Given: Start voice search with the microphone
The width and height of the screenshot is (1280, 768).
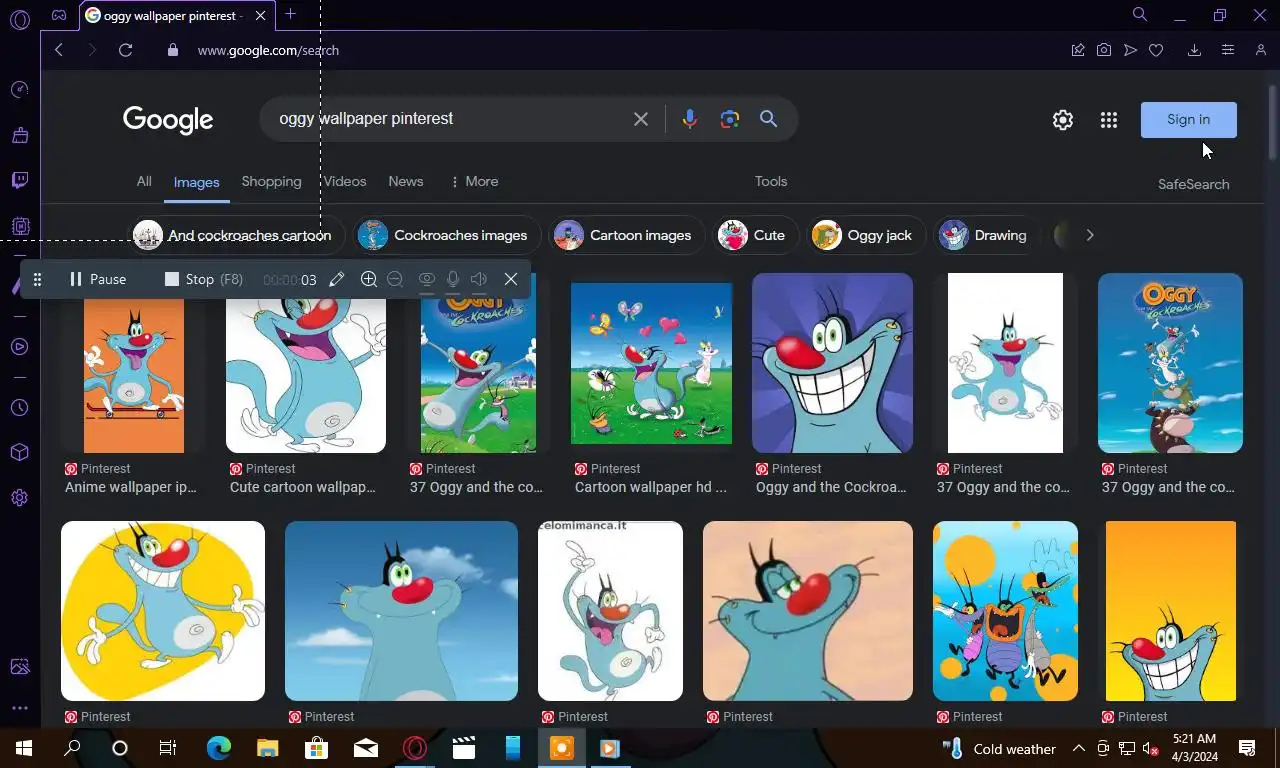Looking at the screenshot, I should (689, 119).
